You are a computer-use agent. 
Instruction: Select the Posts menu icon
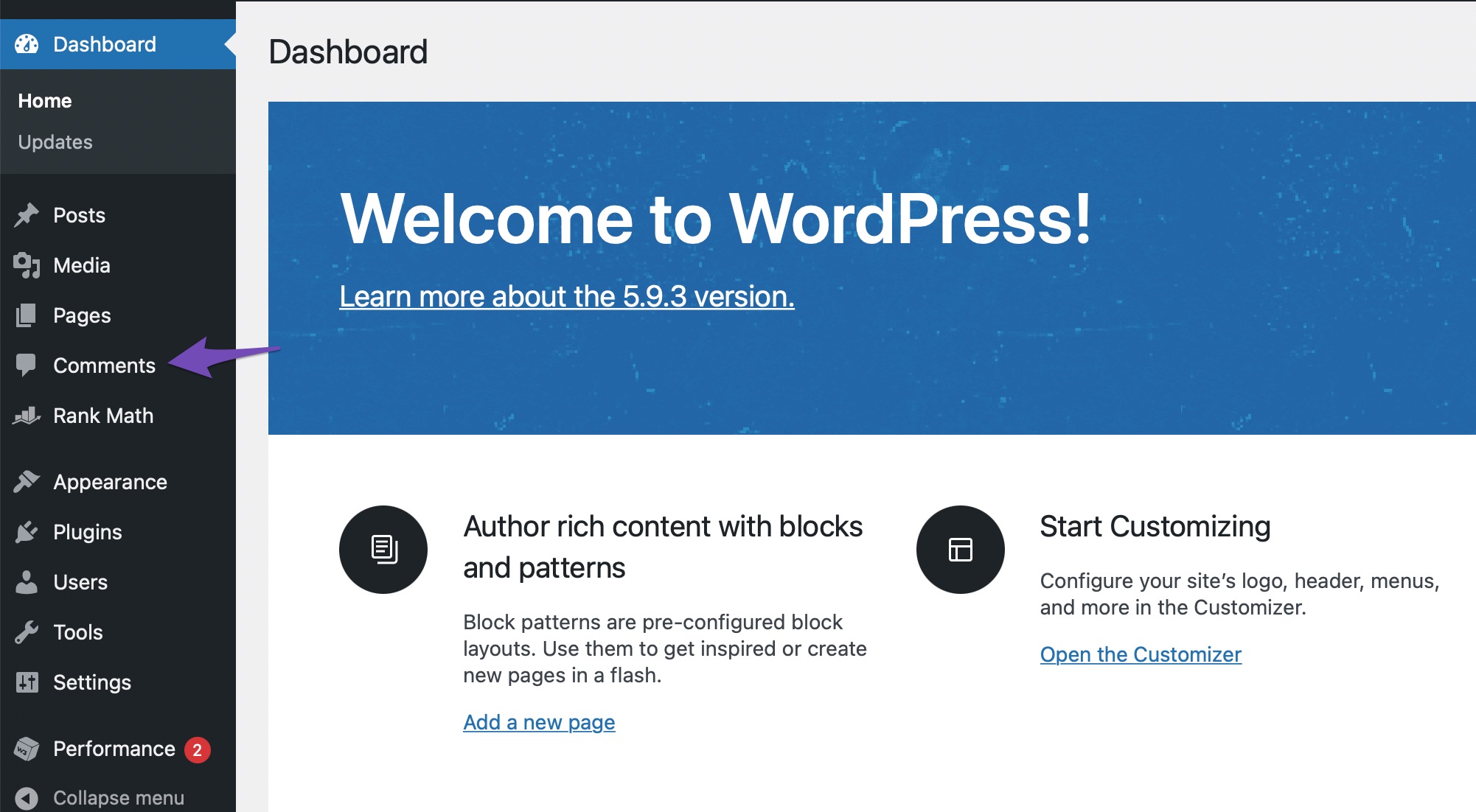27,215
